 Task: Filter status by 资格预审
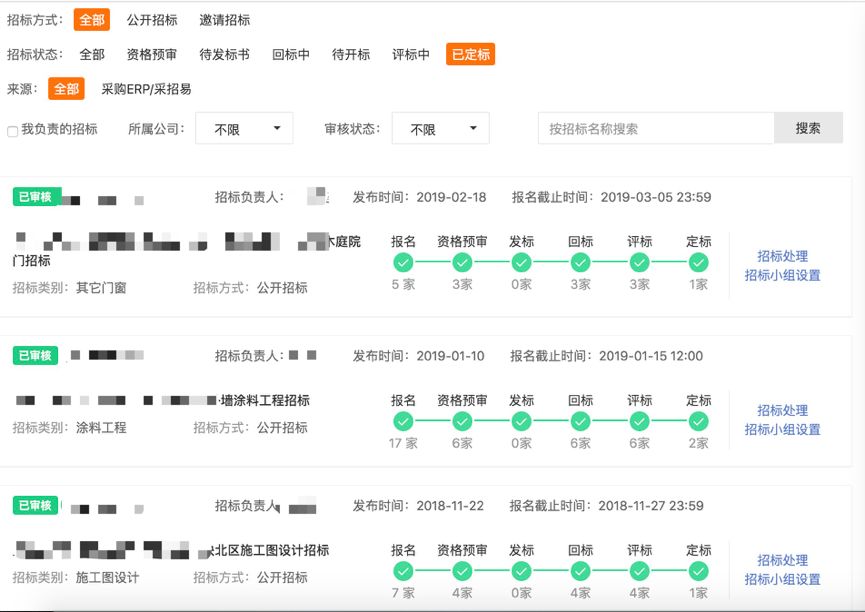coord(152,54)
